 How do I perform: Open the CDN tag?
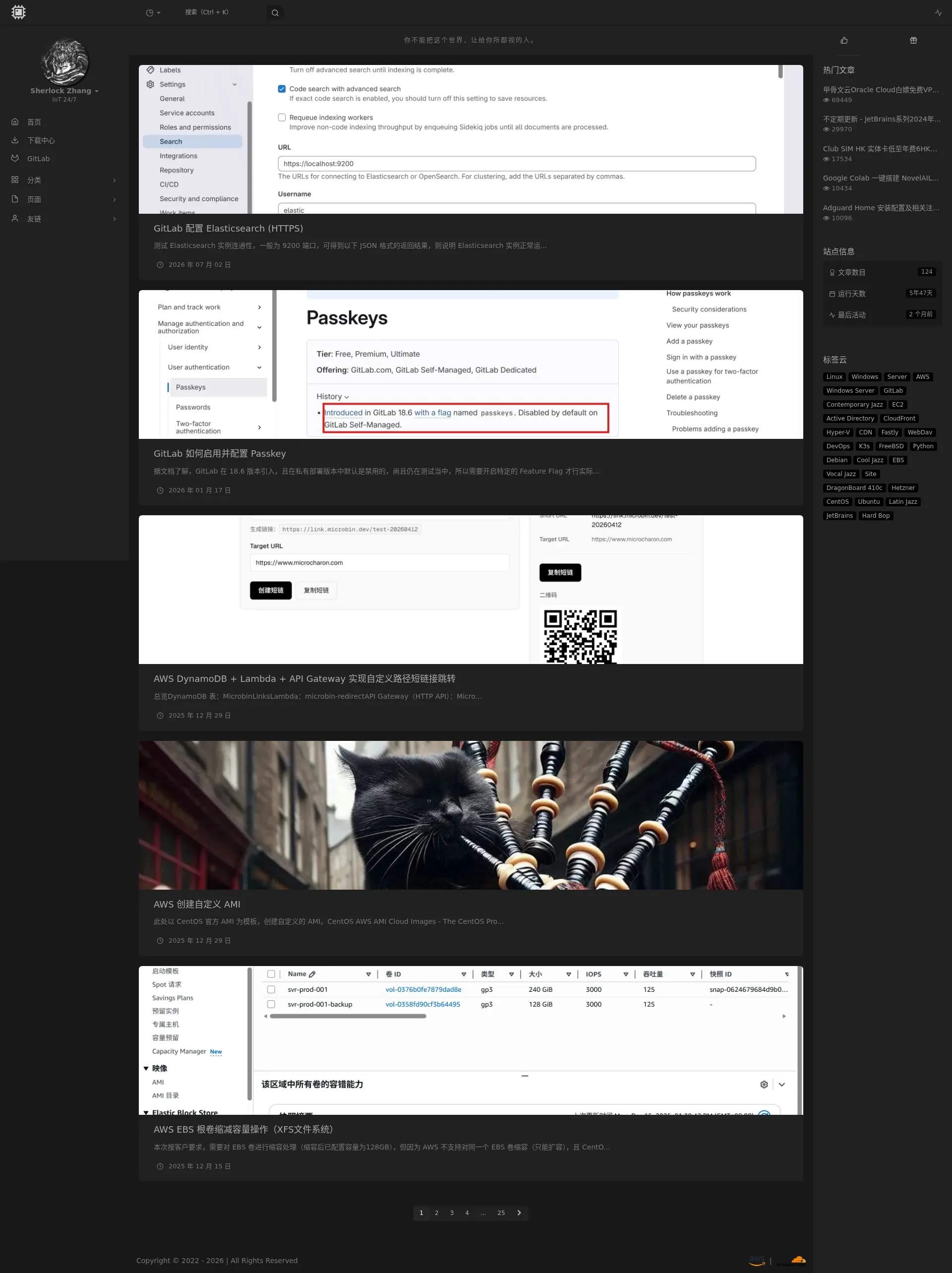click(x=865, y=432)
